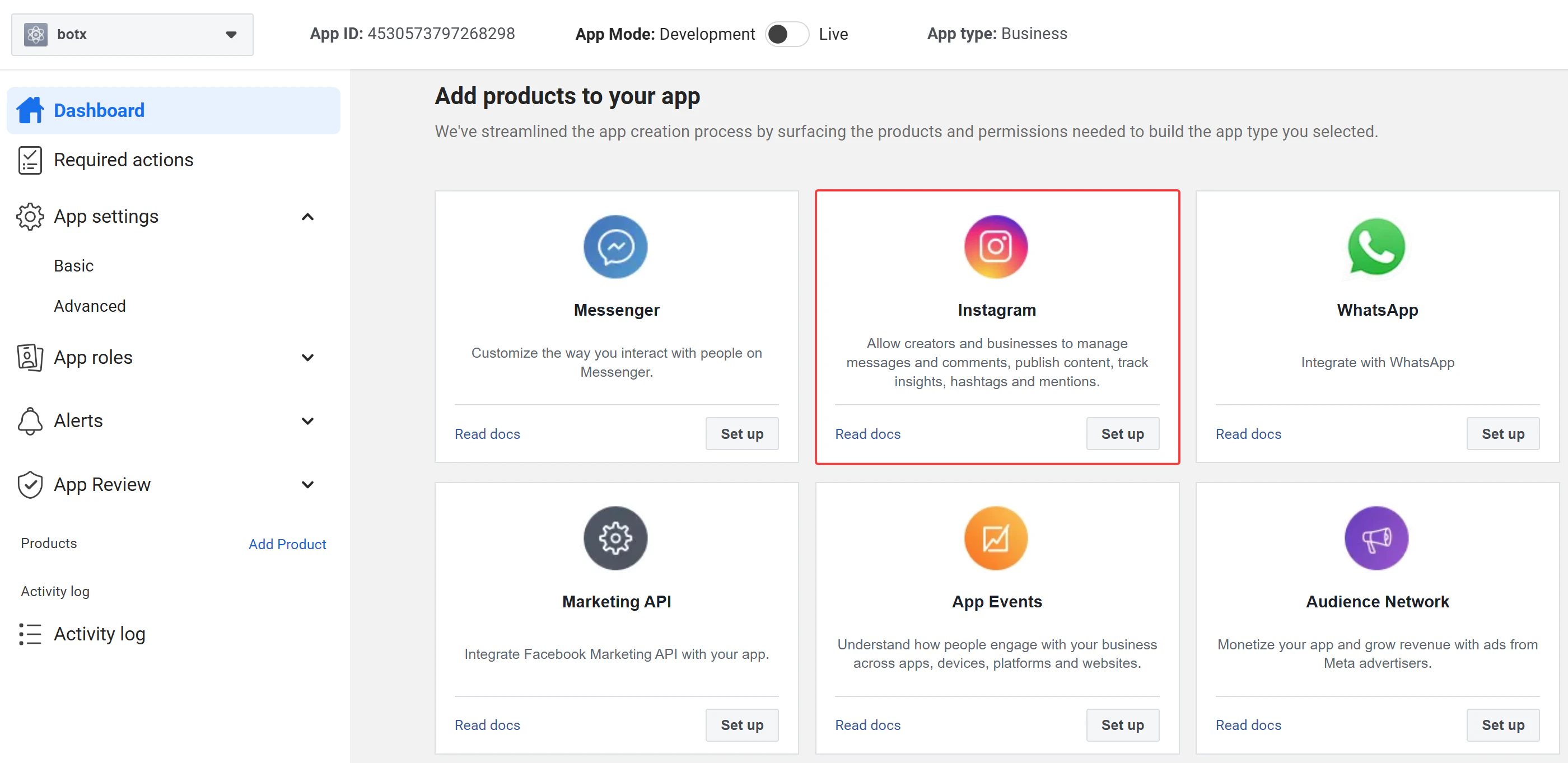The width and height of the screenshot is (1568, 763).
Task: Click the Messenger product icon
Action: coord(615,246)
